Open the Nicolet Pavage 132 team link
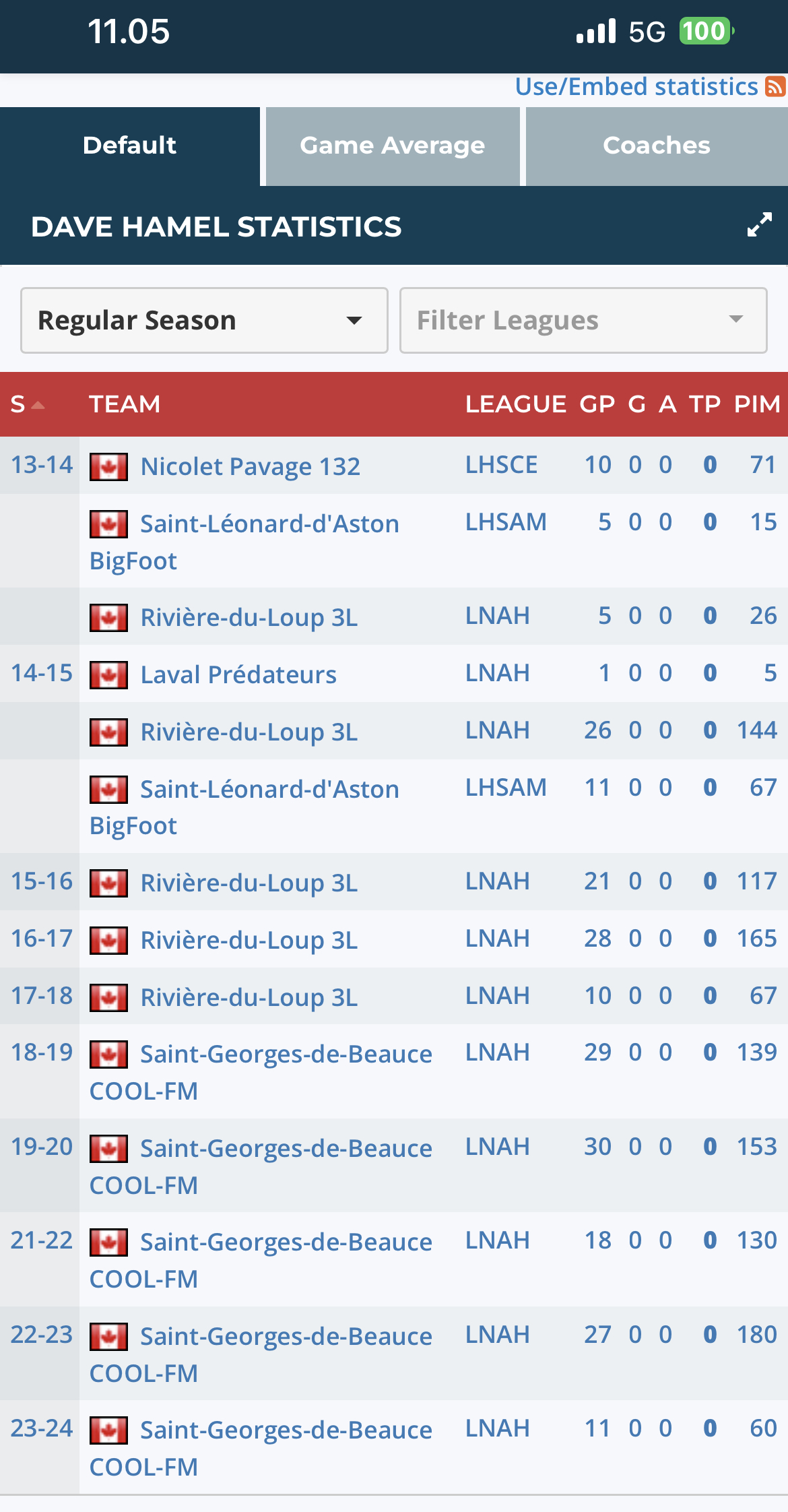The height and width of the screenshot is (1512, 788). click(250, 467)
